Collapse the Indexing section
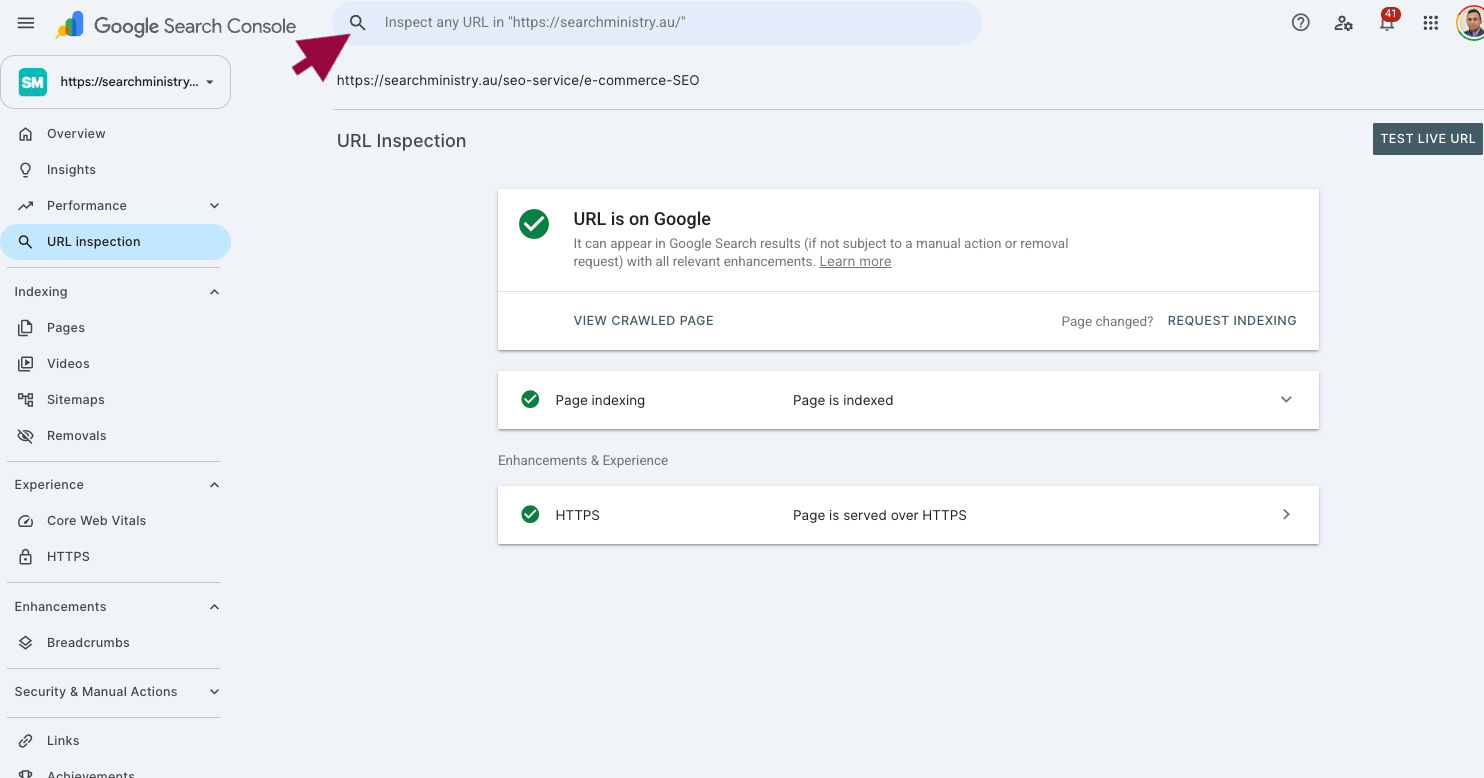This screenshot has height=778, width=1484. coord(214,292)
